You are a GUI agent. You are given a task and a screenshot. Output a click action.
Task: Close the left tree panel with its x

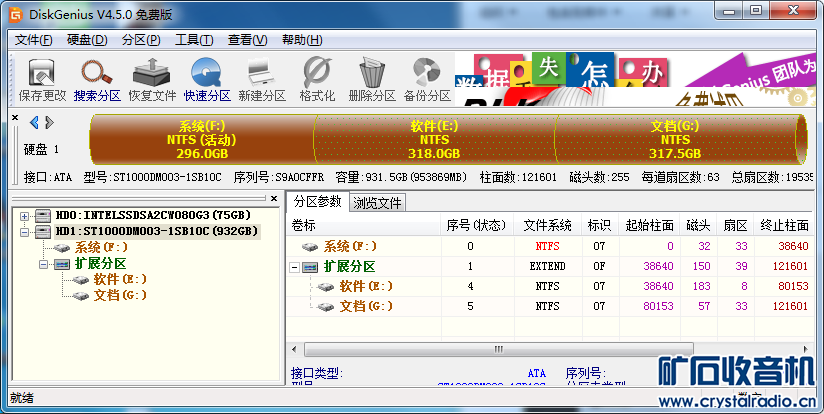(x=274, y=199)
